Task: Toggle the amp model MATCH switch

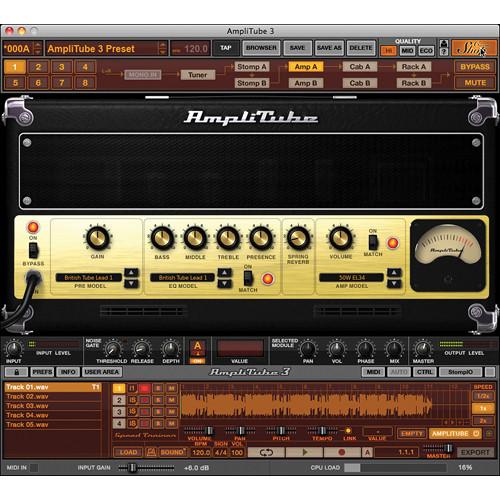Action: click(373, 242)
